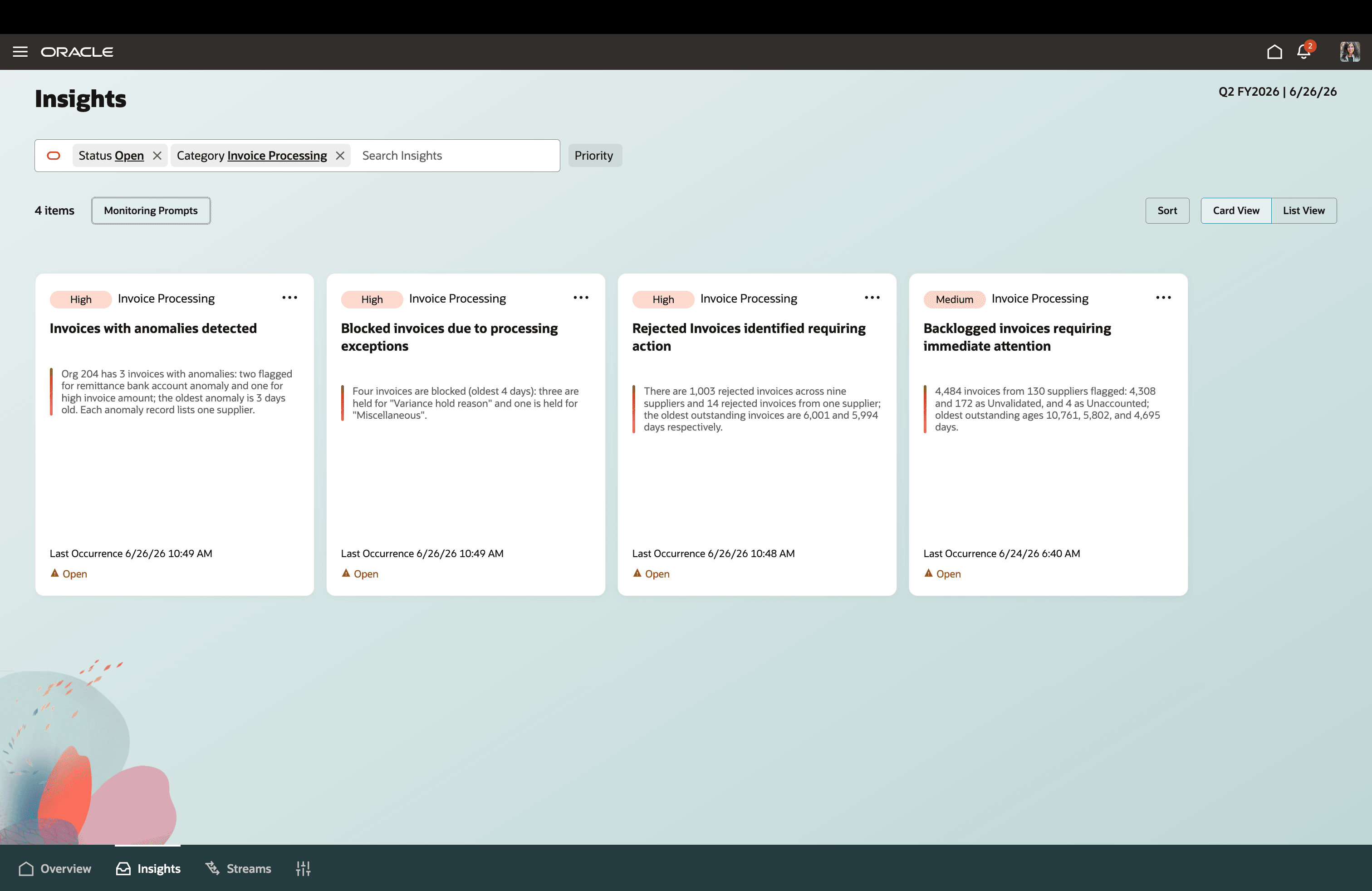Click Invoice Processing label on anomalies card
The image size is (1372, 891).
[x=166, y=299]
